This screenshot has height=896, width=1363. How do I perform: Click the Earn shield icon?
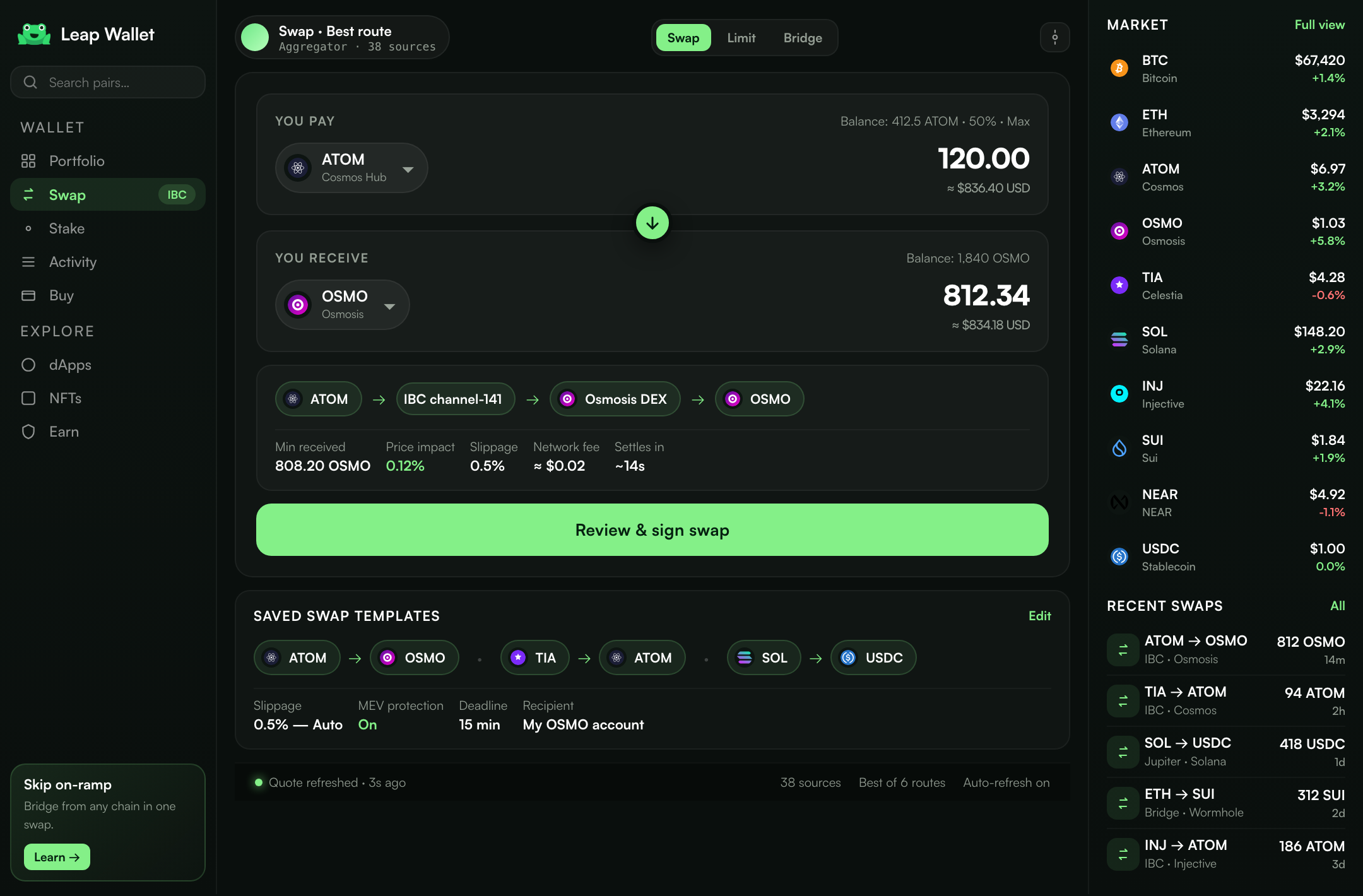(x=28, y=432)
